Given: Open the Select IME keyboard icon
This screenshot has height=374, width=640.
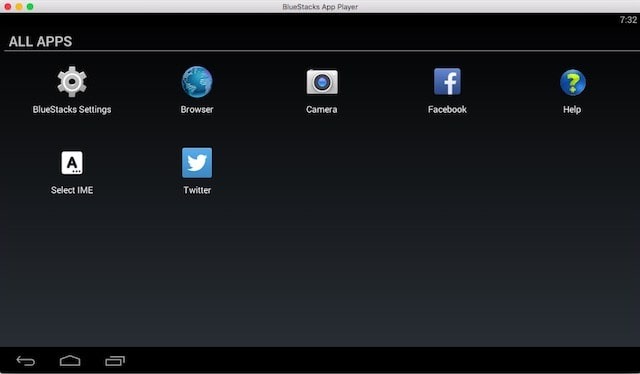Looking at the screenshot, I should point(72,163).
